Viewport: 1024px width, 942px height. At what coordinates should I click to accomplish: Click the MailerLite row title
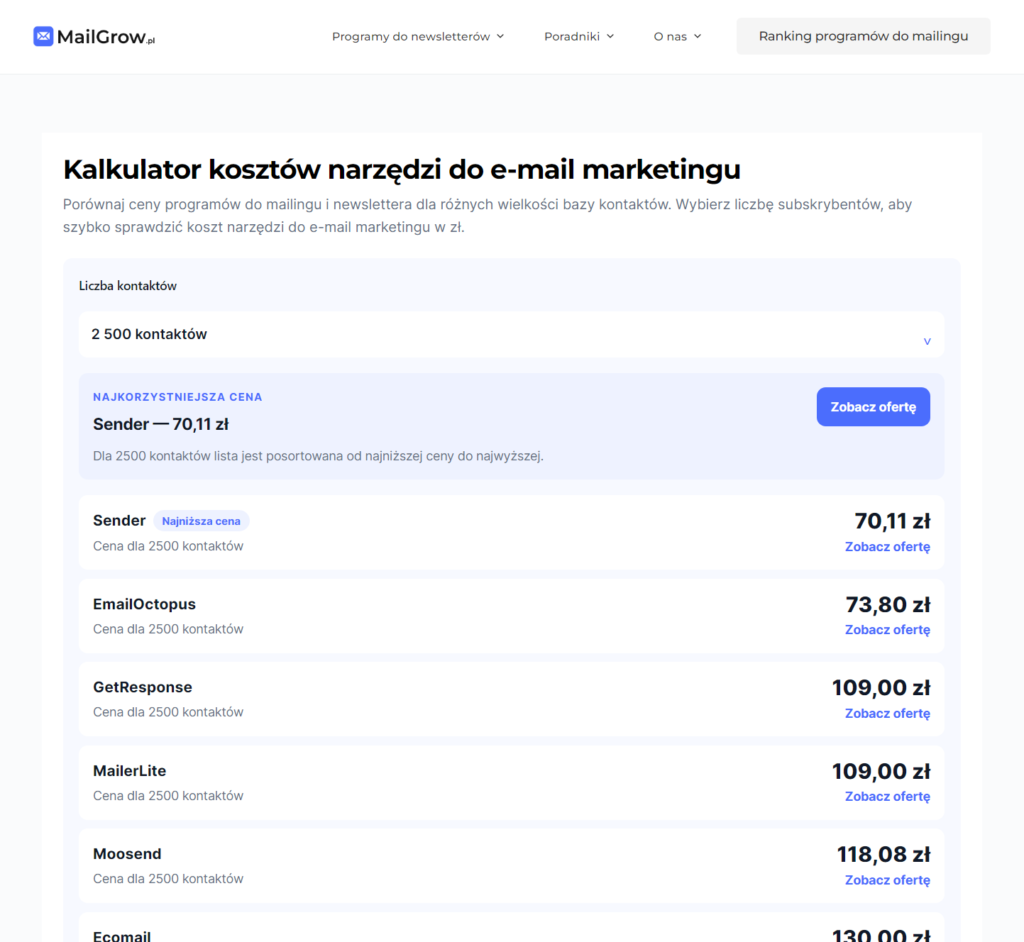[129, 771]
